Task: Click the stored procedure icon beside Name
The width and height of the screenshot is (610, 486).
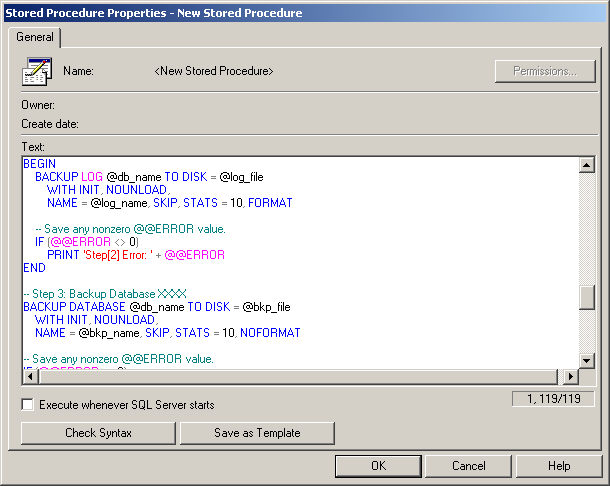Action: (37, 72)
